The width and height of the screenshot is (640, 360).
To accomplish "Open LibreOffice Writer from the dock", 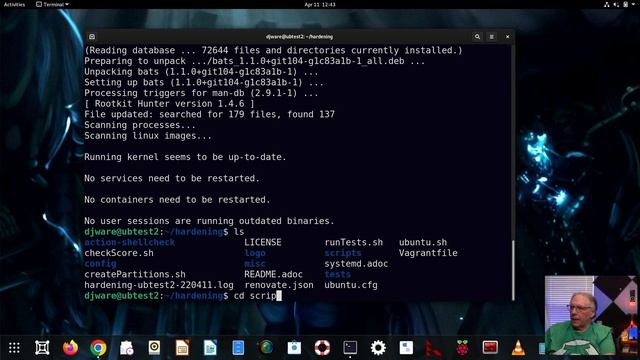I will point(210,348).
